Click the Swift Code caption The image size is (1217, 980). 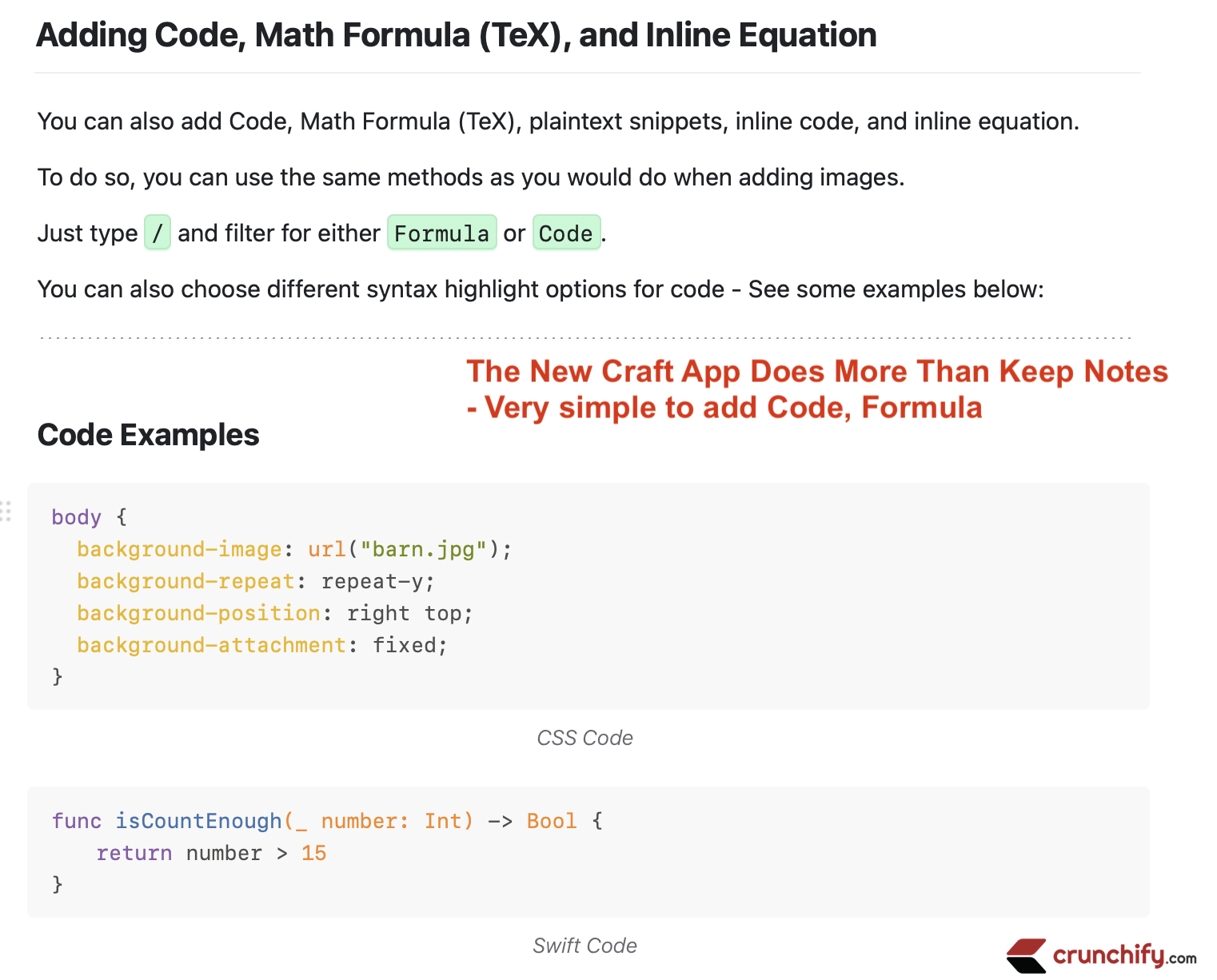click(x=585, y=946)
